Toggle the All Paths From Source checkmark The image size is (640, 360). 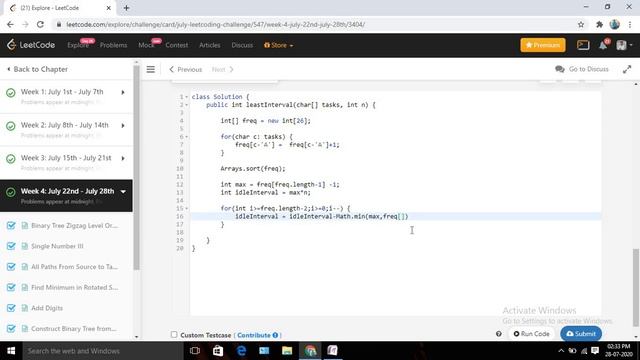(11, 267)
